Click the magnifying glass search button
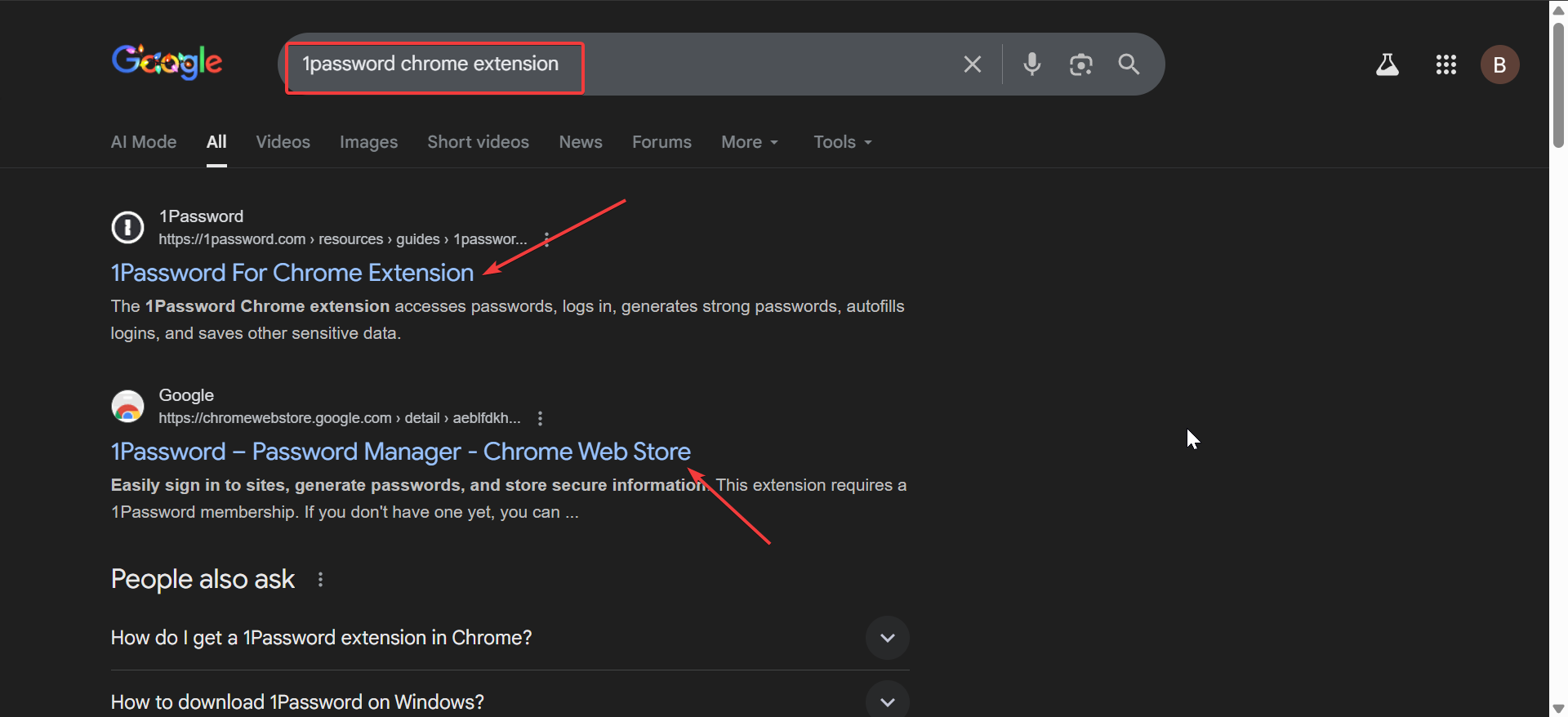The image size is (1568, 717). (x=1129, y=65)
